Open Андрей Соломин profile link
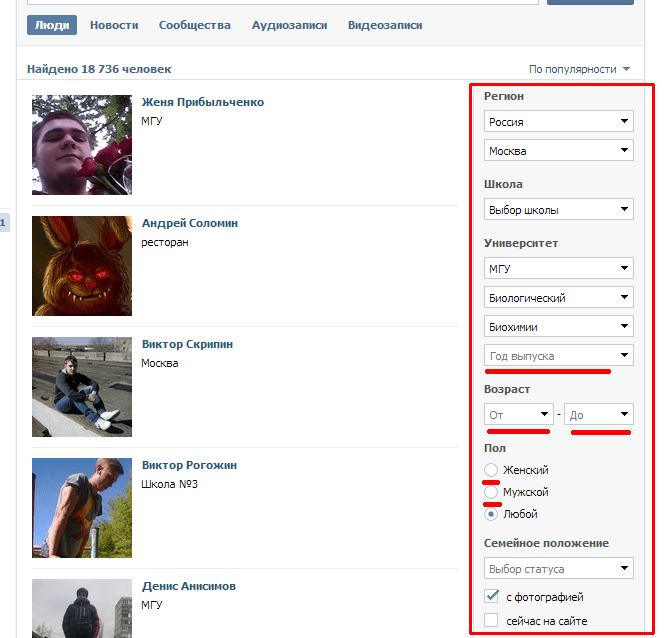The height and width of the screenshot is (638, 668). pyautogui.click(x=190, y=223)
